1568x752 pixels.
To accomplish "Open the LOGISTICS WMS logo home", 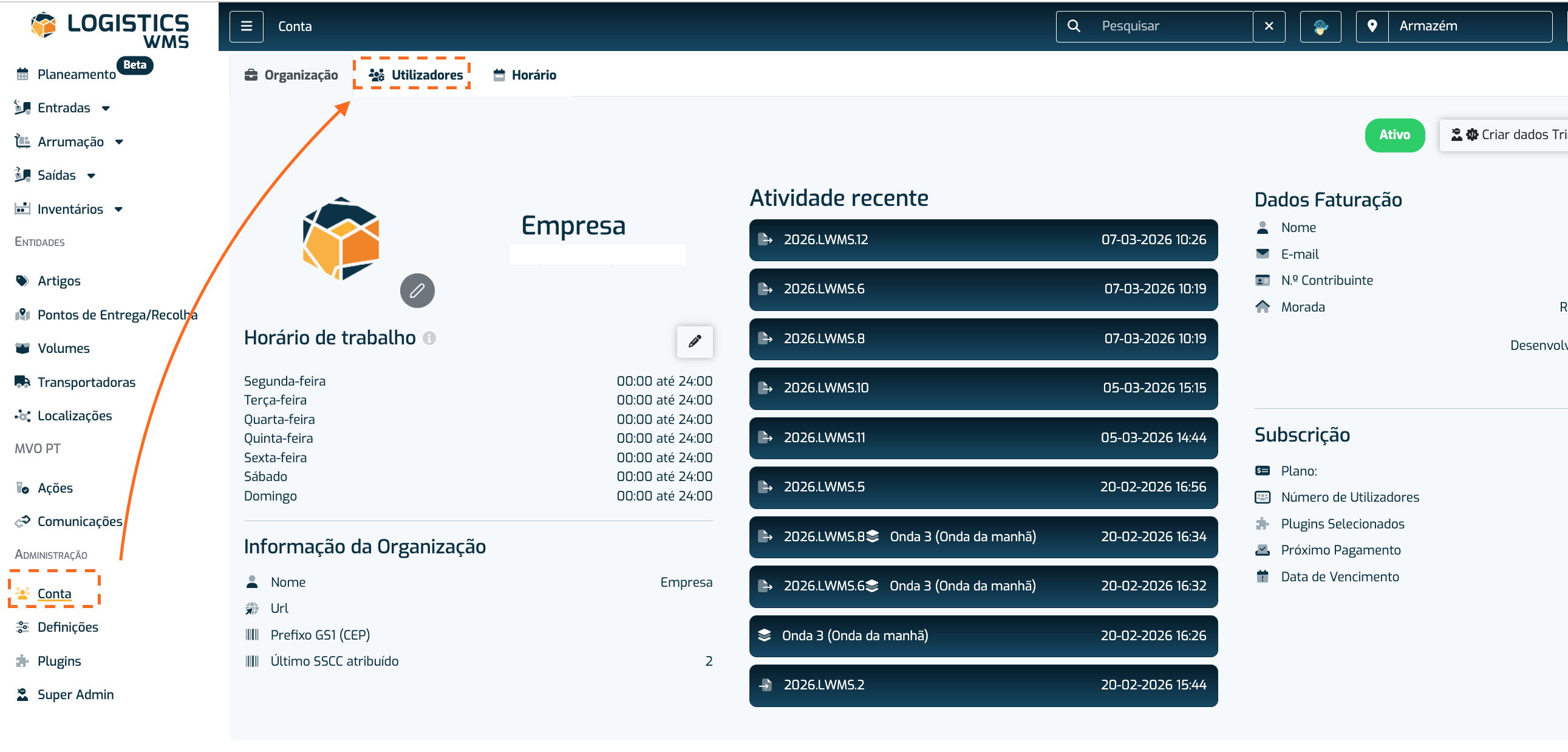I will [111, 29].
